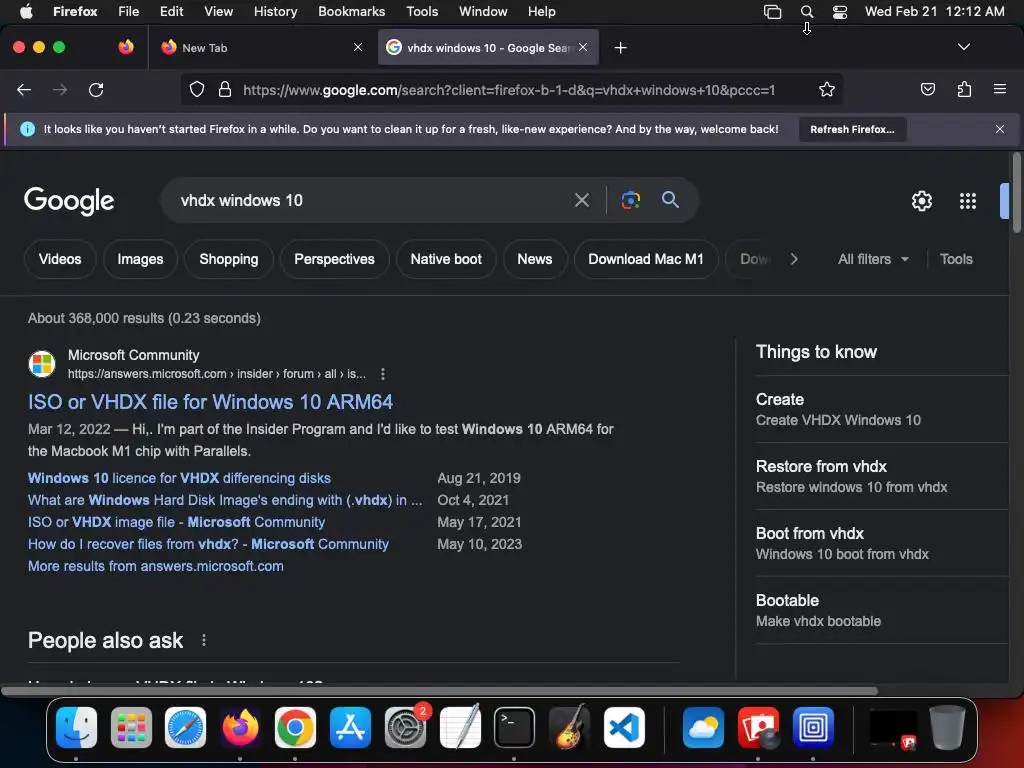Close the New Tab tab
The width and height of the screenshot is (1024, 768).
[357, 47]
